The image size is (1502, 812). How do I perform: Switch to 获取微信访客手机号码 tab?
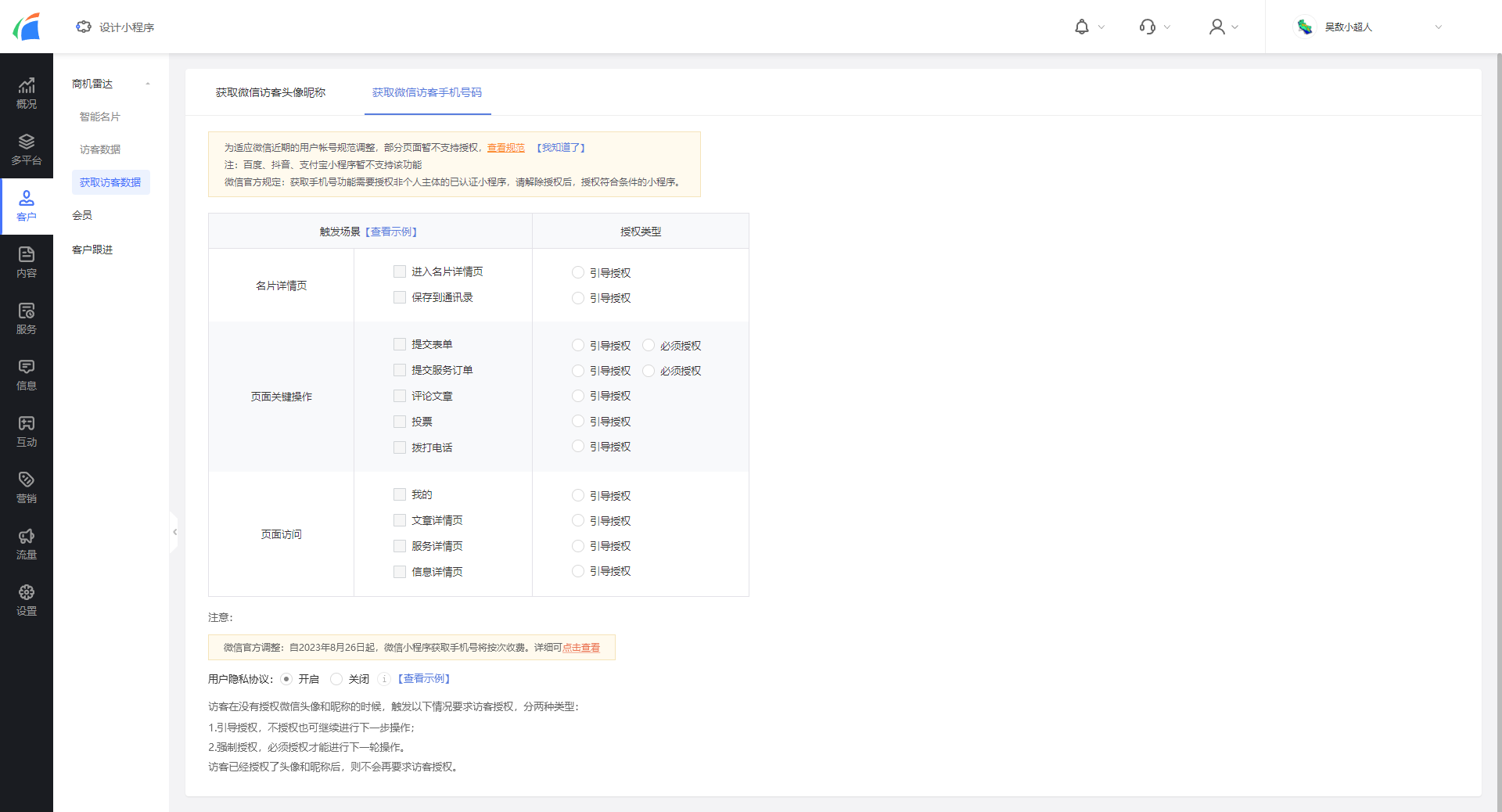[x=427, y=92]
